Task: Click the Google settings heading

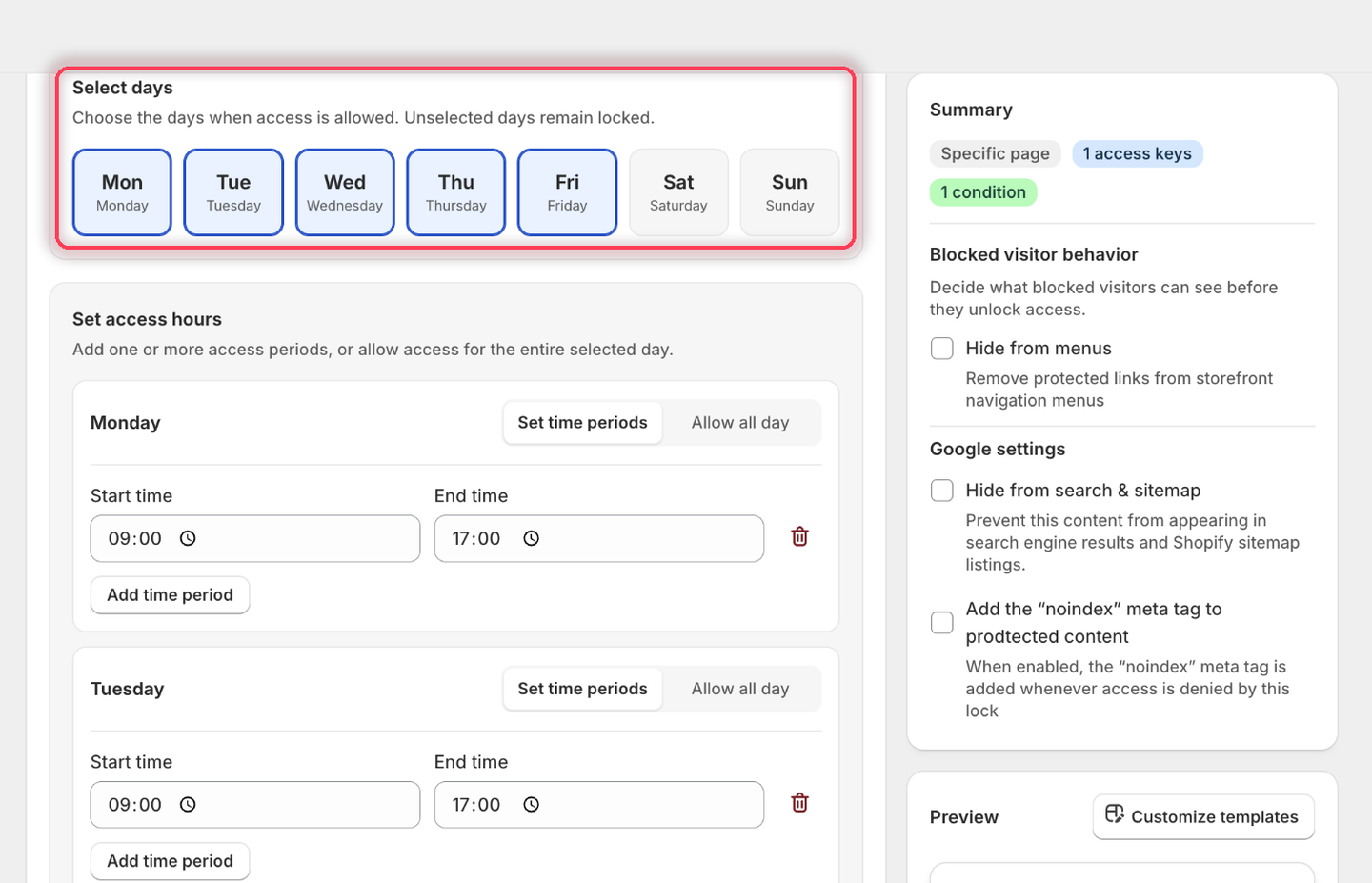Action: pyautogui.click(x=998, y=449)
